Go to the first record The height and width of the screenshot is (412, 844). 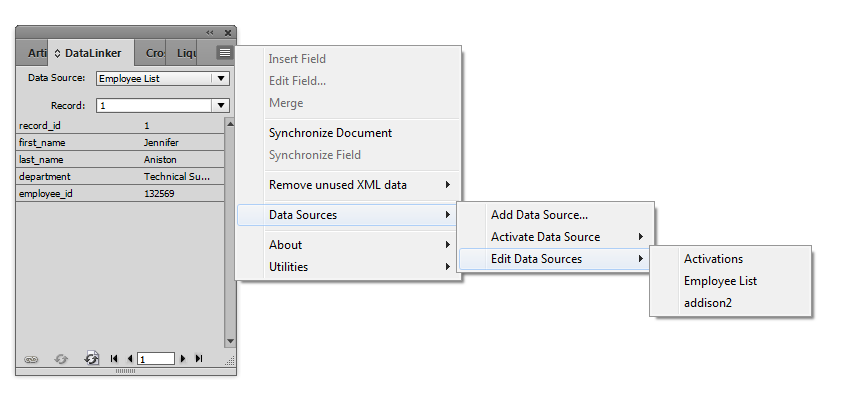coord(114,359)
